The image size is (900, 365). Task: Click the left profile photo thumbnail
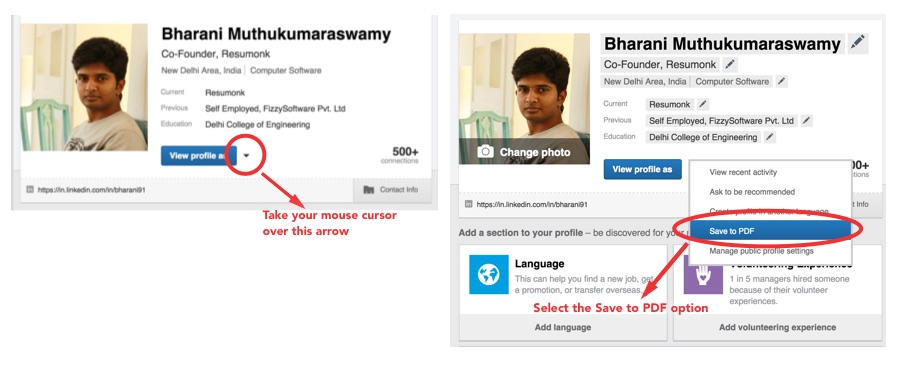click(84, 87)
